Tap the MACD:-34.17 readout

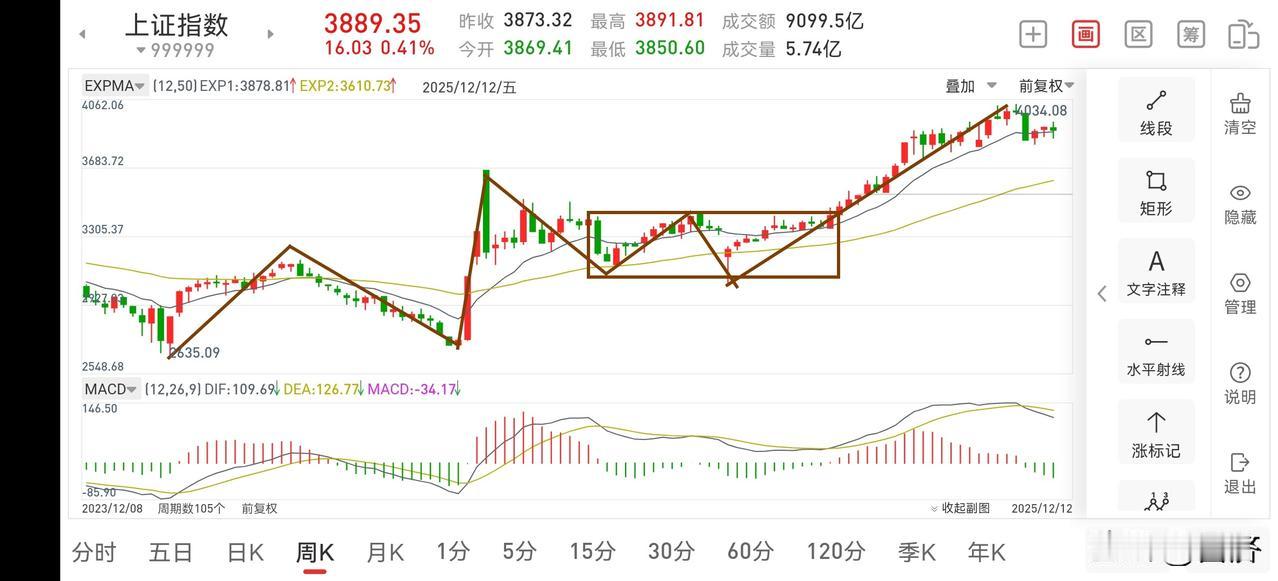(x=412, y=389)
